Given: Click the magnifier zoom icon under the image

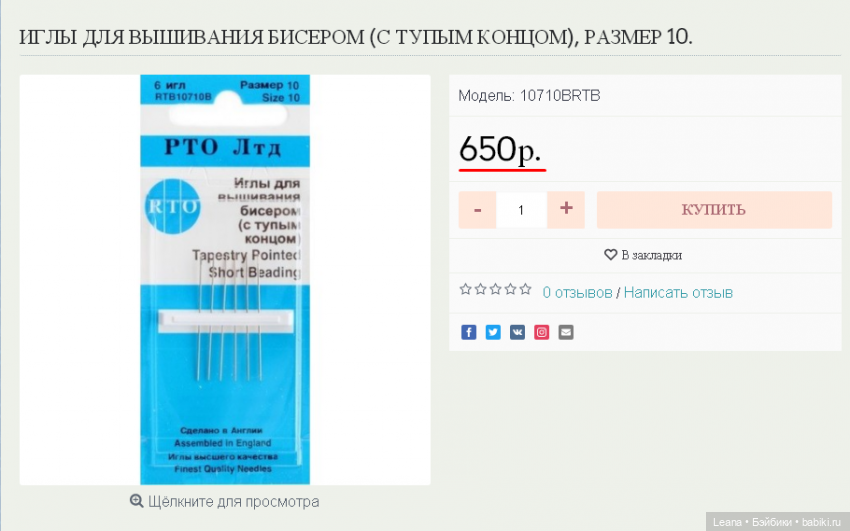Looking at the screenshot, I should pyautogui.click(x=137, y=501).
